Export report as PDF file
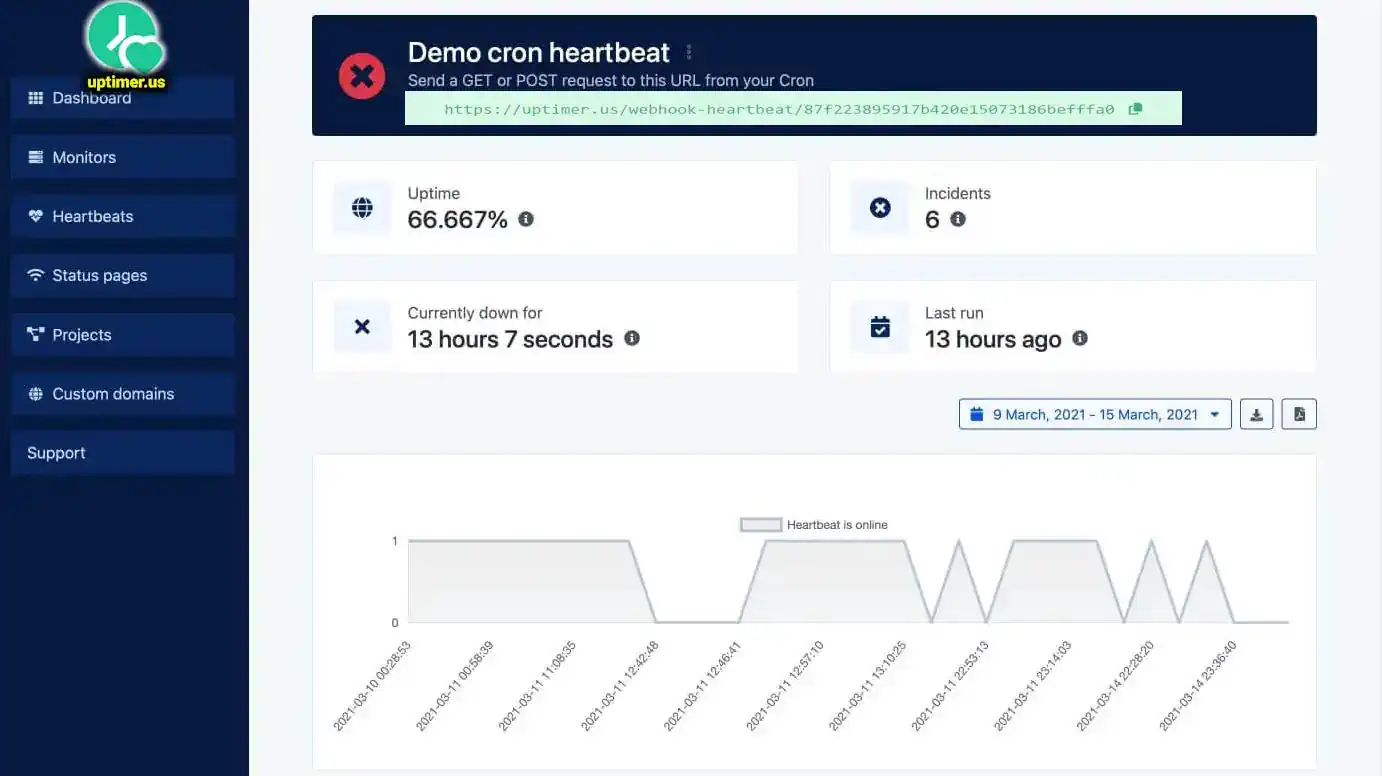 coord(1300,414)
